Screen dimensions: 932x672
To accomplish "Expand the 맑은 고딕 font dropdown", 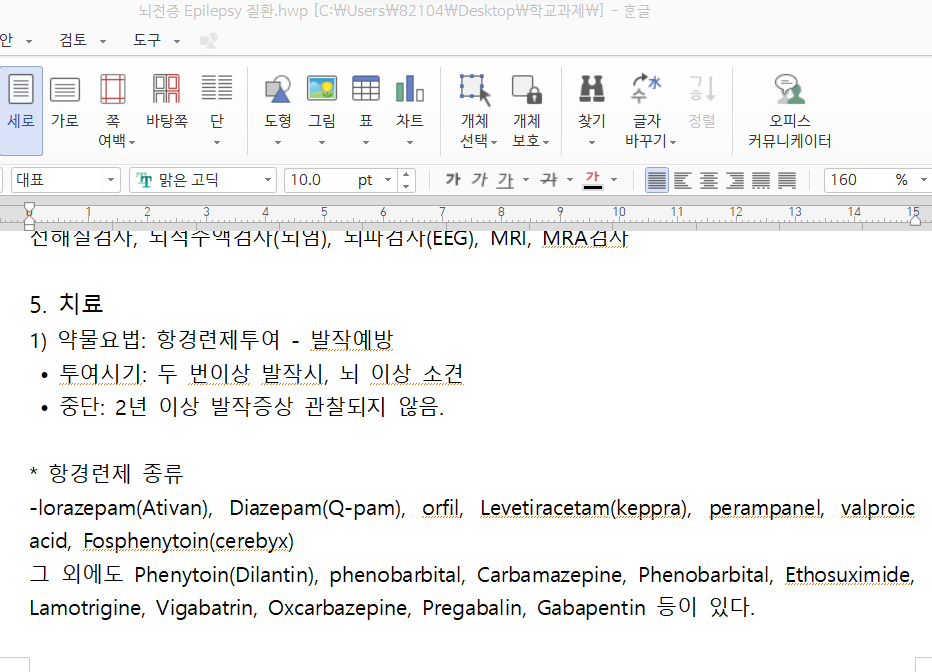I will click(x=268, y=180).
